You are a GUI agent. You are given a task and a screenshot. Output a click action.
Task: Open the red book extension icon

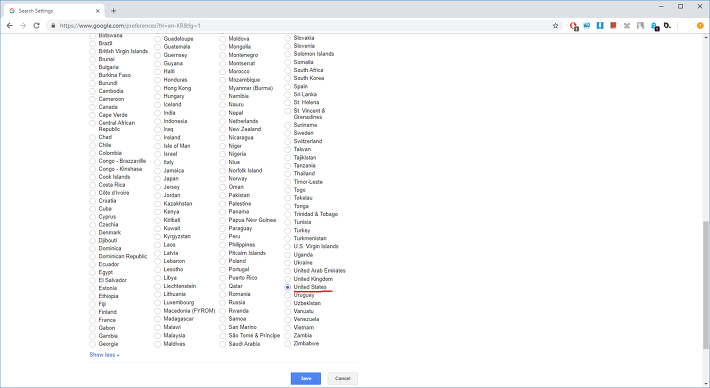pos(613,25)
